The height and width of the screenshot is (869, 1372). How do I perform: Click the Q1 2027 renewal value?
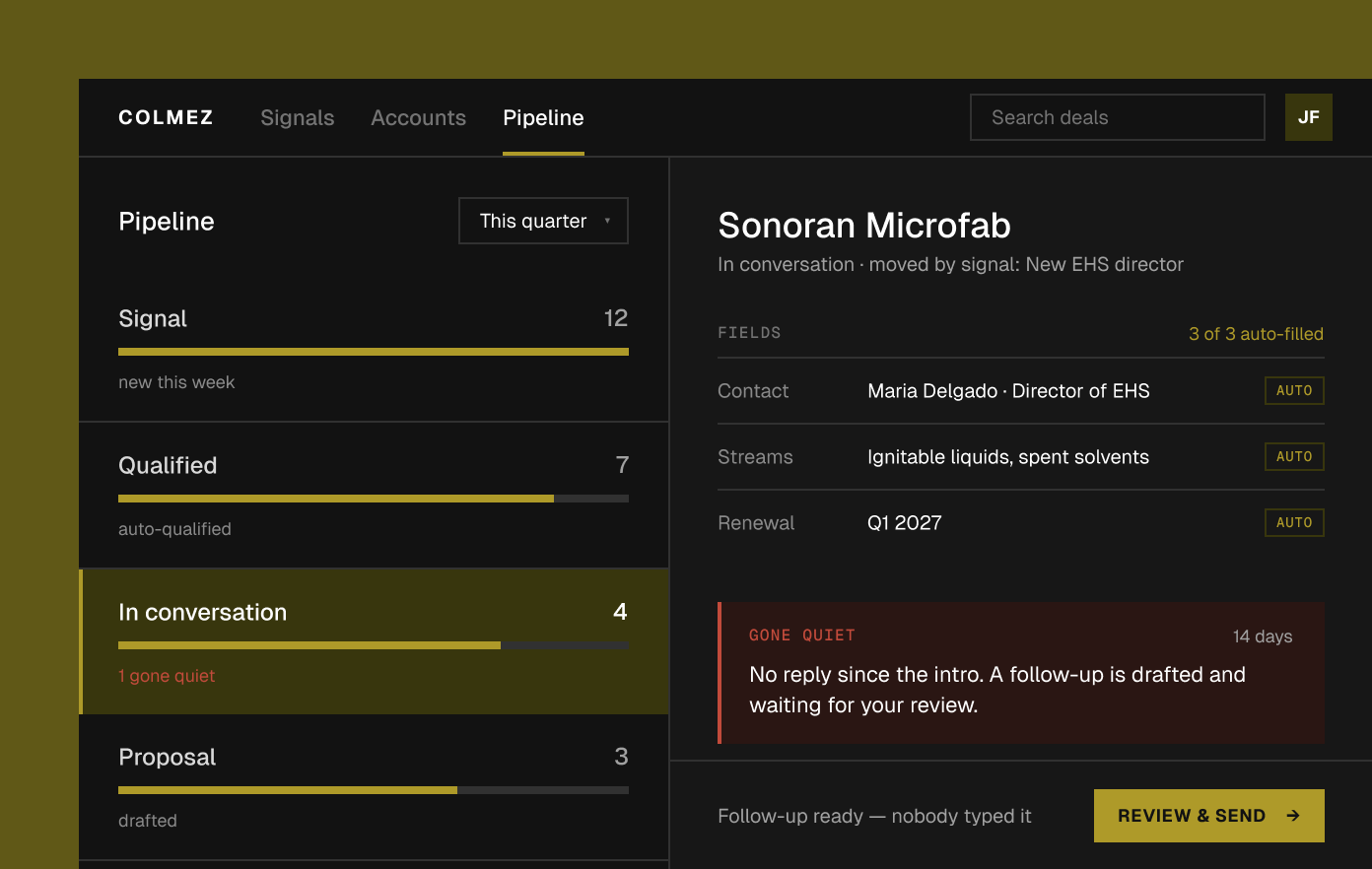[x=905, y=523]
